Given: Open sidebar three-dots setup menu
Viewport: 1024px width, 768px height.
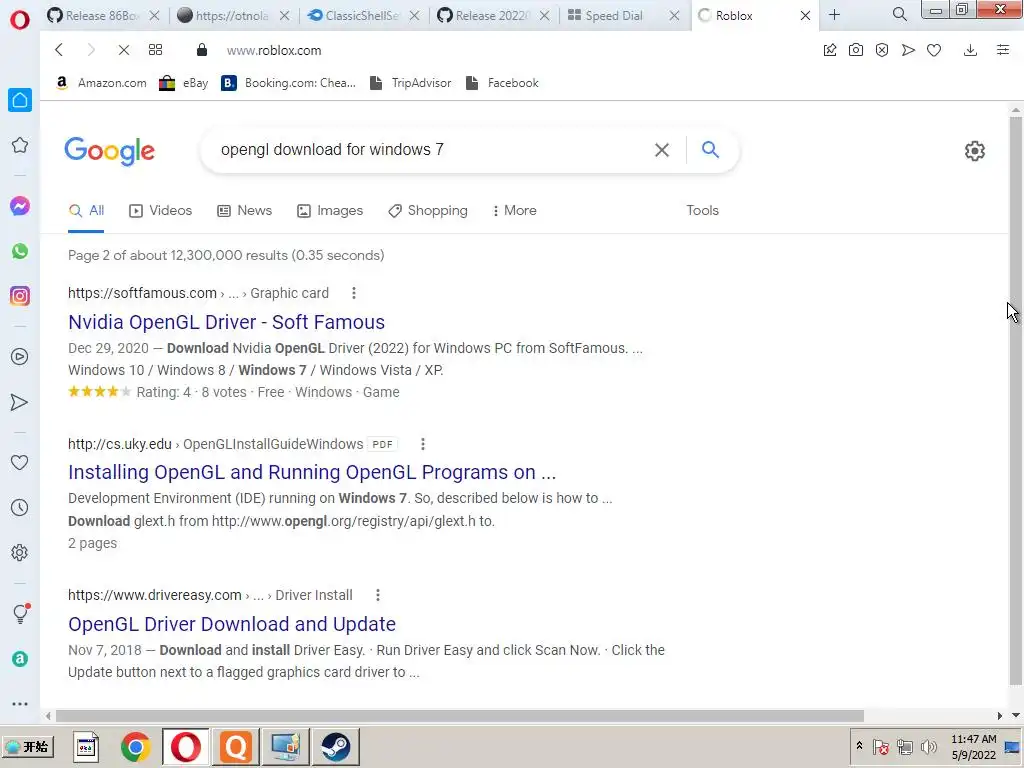Looking at the screenshot, I should tap(20, 704).
